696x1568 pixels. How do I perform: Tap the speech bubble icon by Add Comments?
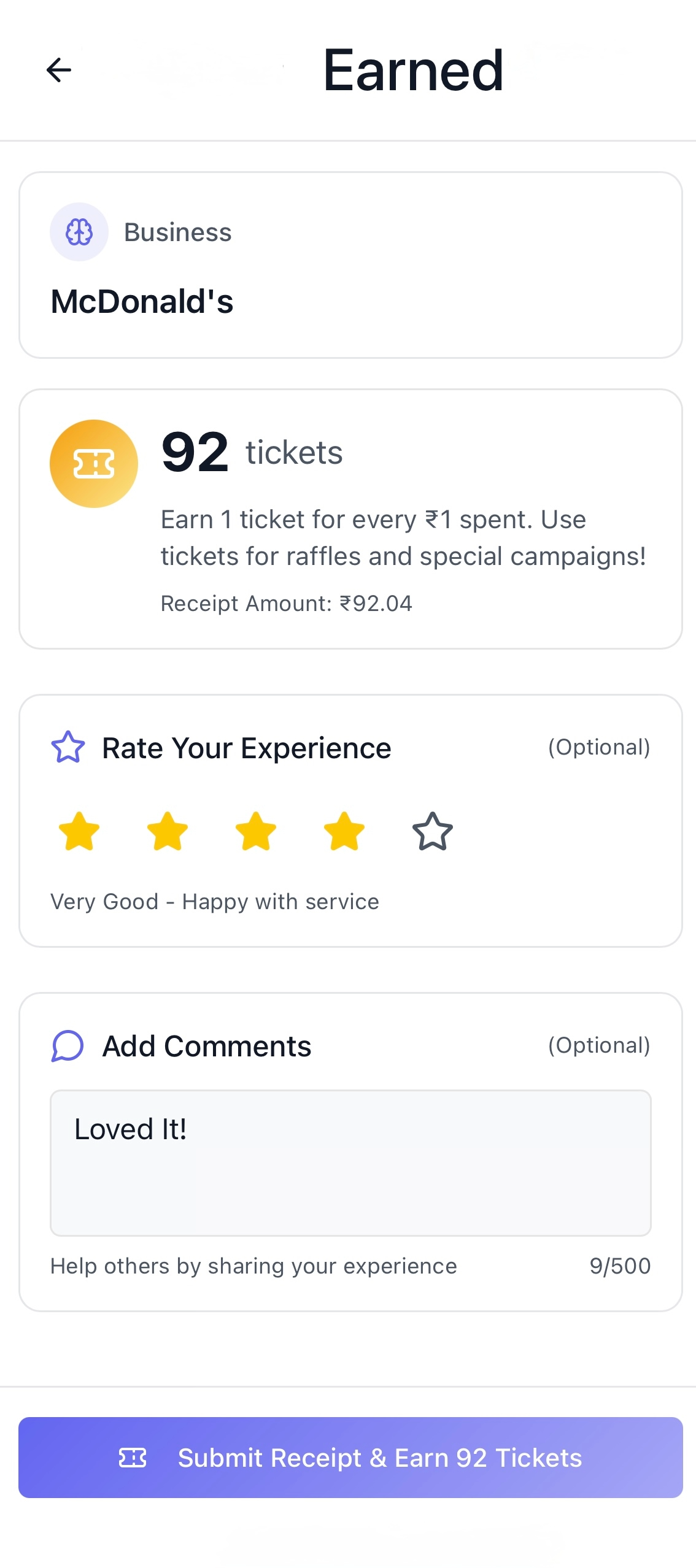(68, 1045)
